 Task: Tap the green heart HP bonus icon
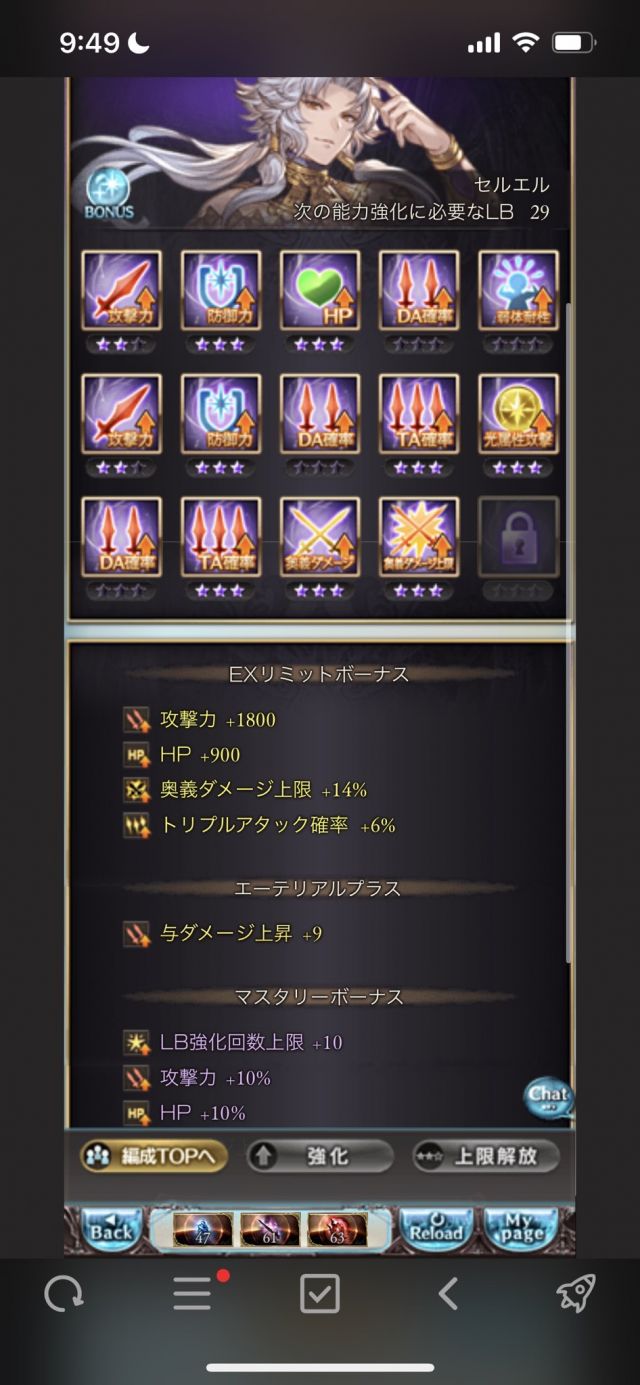pos(320,290)
